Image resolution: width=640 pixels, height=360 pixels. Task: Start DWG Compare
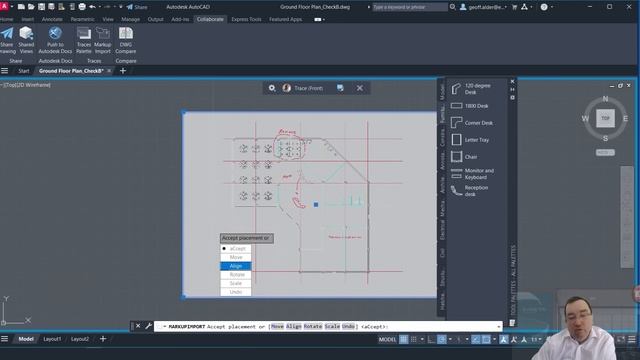coord(126,40)
